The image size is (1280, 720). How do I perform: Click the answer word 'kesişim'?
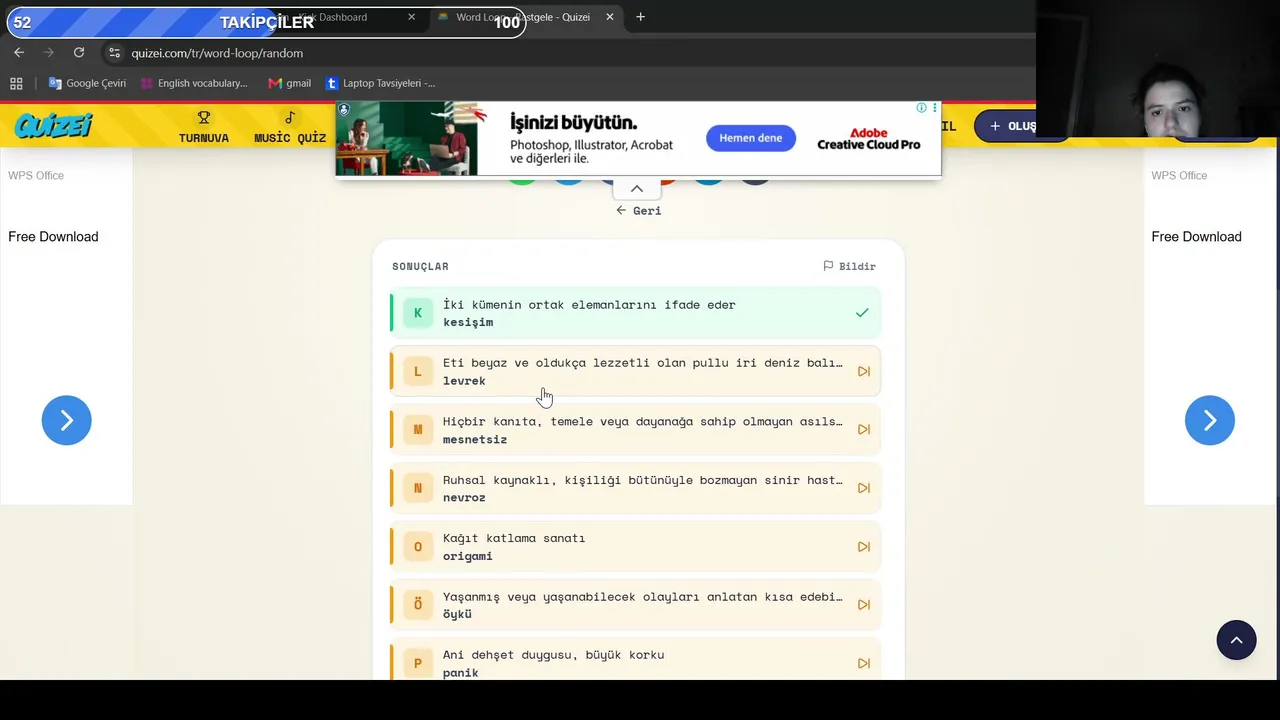tap(468, 322)
